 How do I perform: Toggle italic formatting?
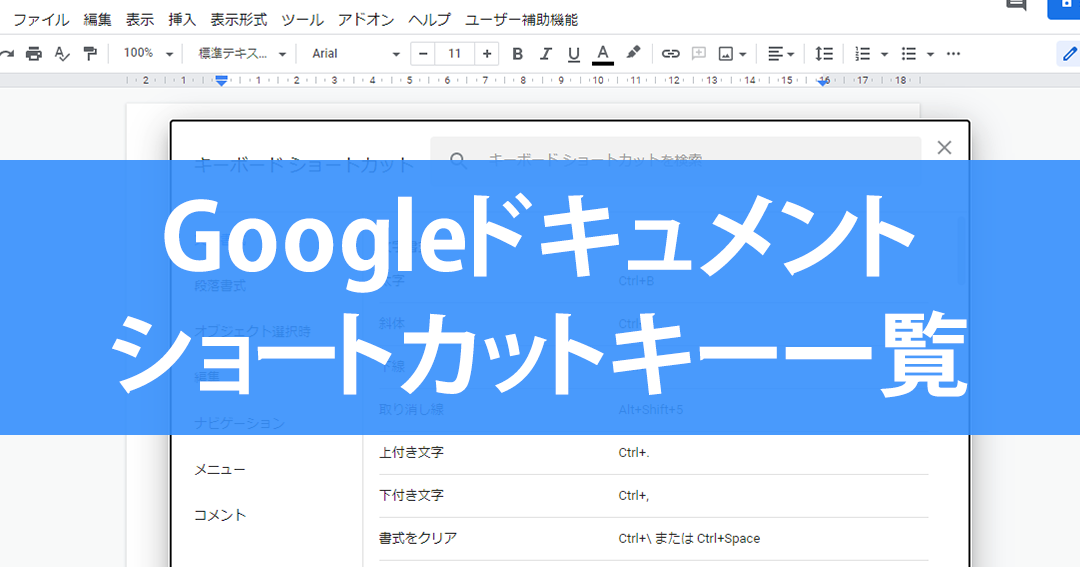pos(546,54)
